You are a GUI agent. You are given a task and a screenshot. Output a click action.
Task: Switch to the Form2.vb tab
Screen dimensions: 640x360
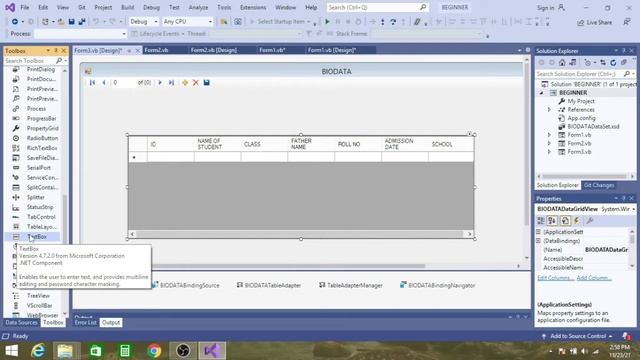[156, 50]
